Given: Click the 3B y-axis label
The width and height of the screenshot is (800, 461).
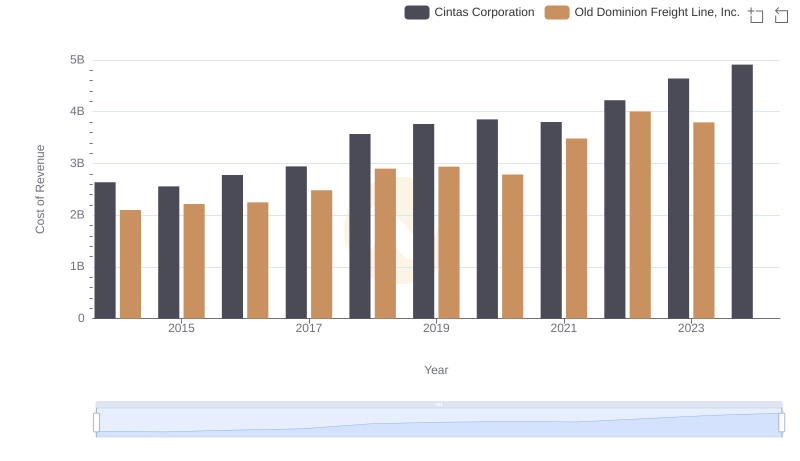Looking at the screenshot, I should [x=77, y=164].
